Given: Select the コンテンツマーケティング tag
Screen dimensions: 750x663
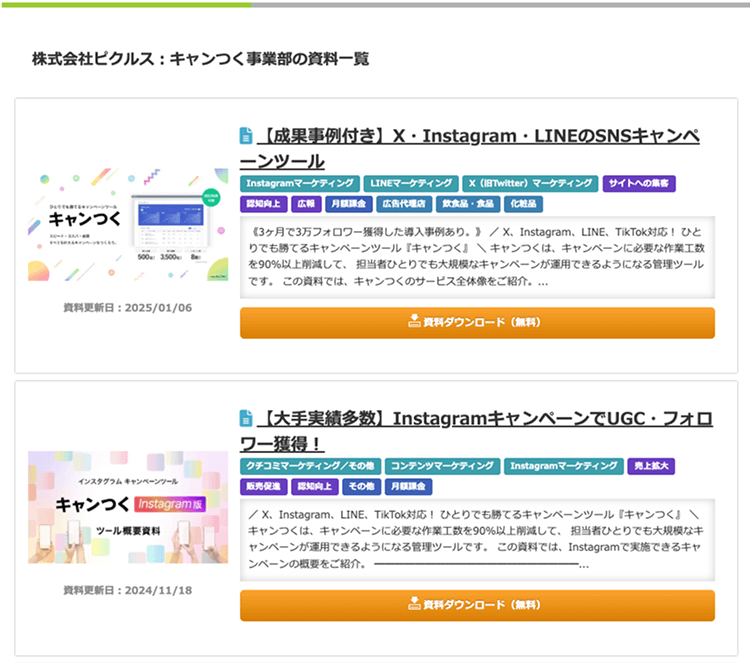Looking at the screenshot, I should click(x=442, y=466).
